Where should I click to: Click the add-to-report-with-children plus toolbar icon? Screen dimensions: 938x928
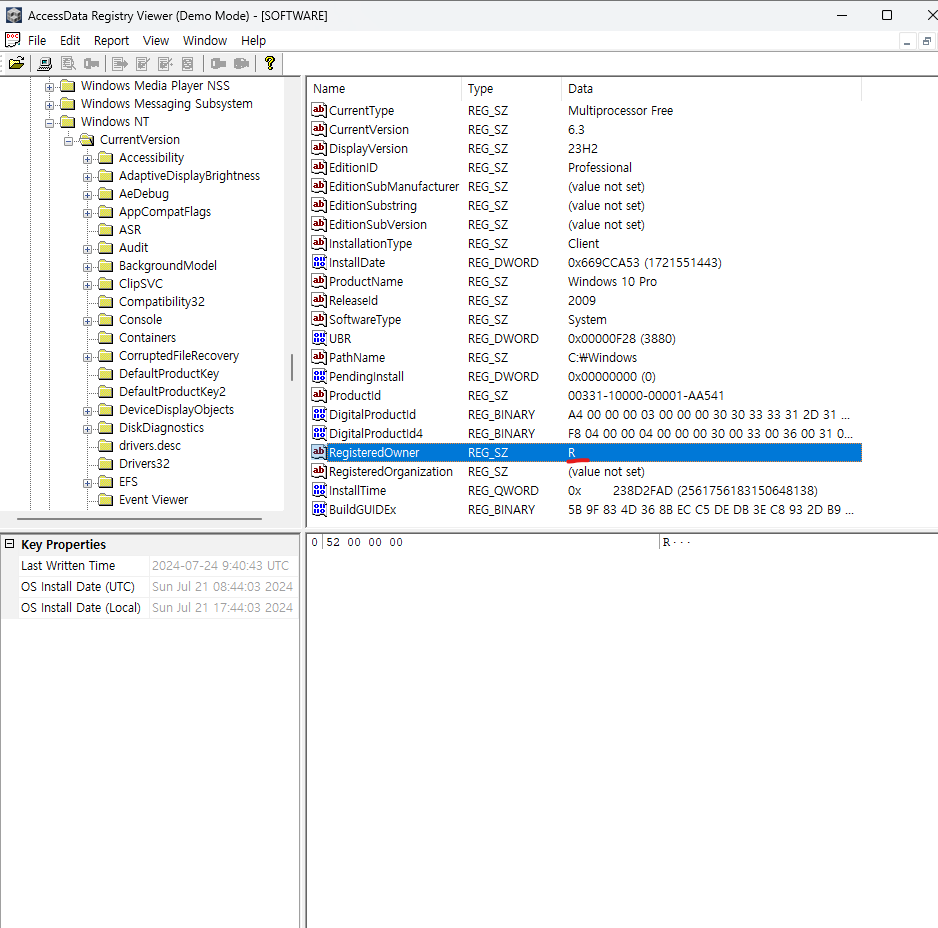pyautogui.click(x=165, y=63)
